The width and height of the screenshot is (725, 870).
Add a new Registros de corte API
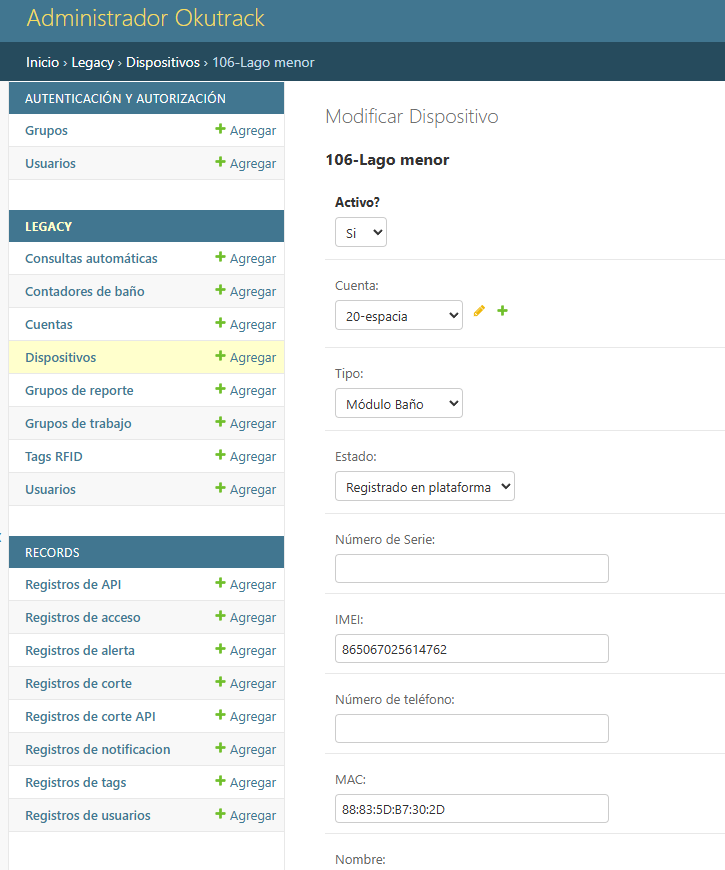click(x=245, y=717)
